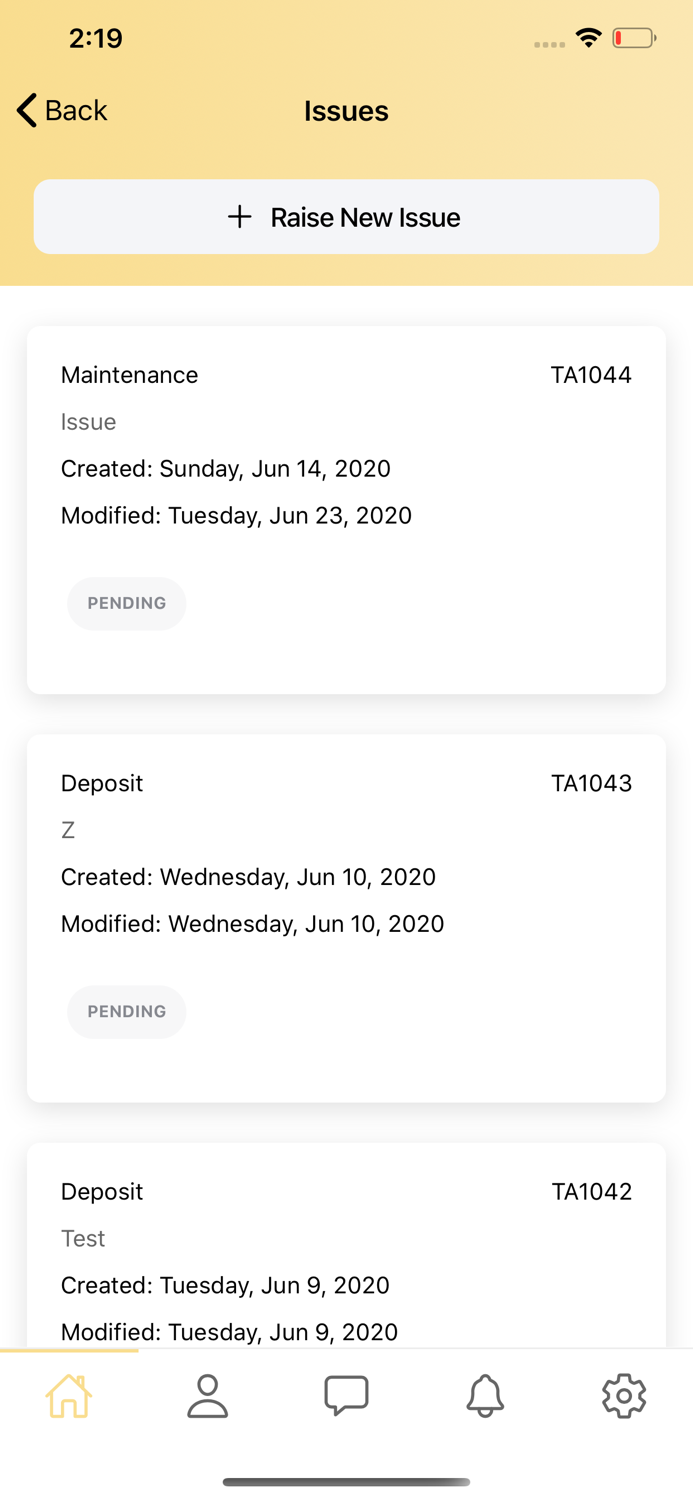Screen dimensions: 693x1500
Task: Tap the Home tab icon
Action: click(x=69, y=1396)
